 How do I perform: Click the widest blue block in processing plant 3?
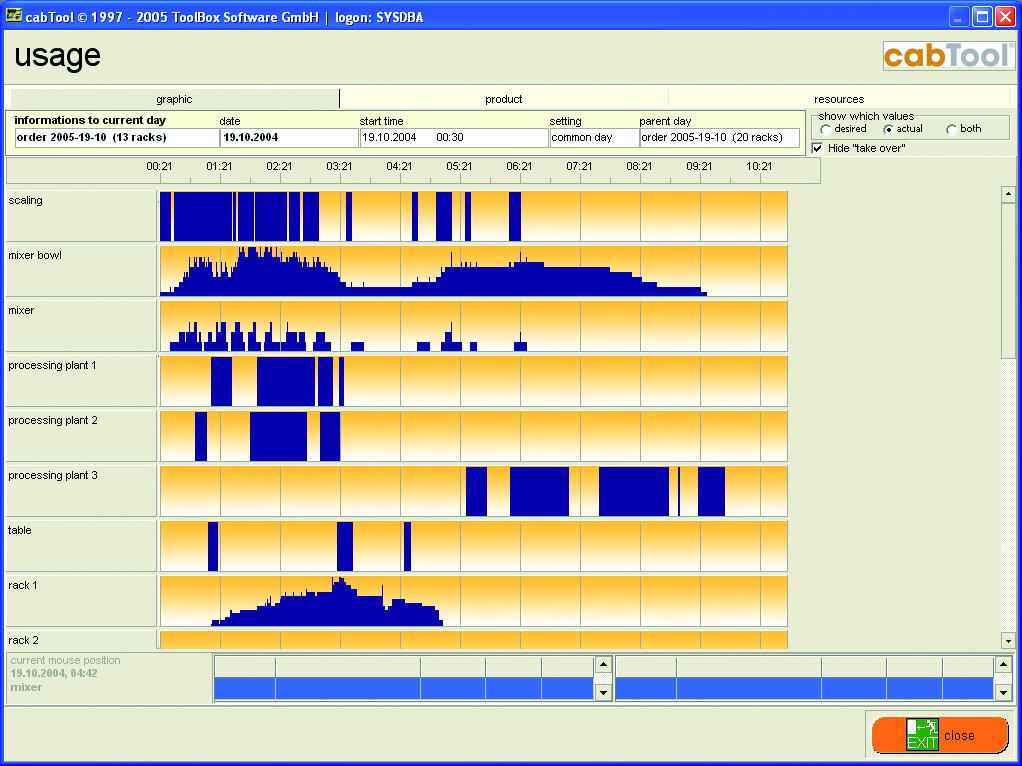(634, 492)
